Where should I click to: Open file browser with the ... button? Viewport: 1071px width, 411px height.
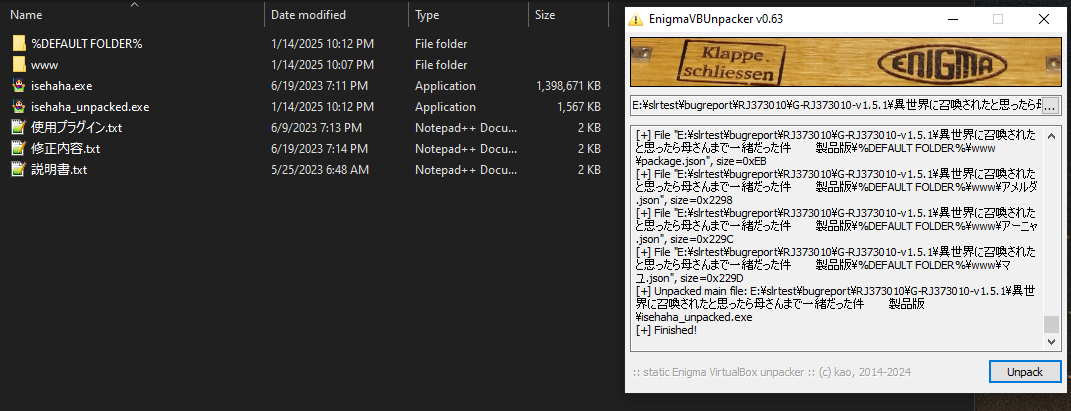[x=1051, y=106]
